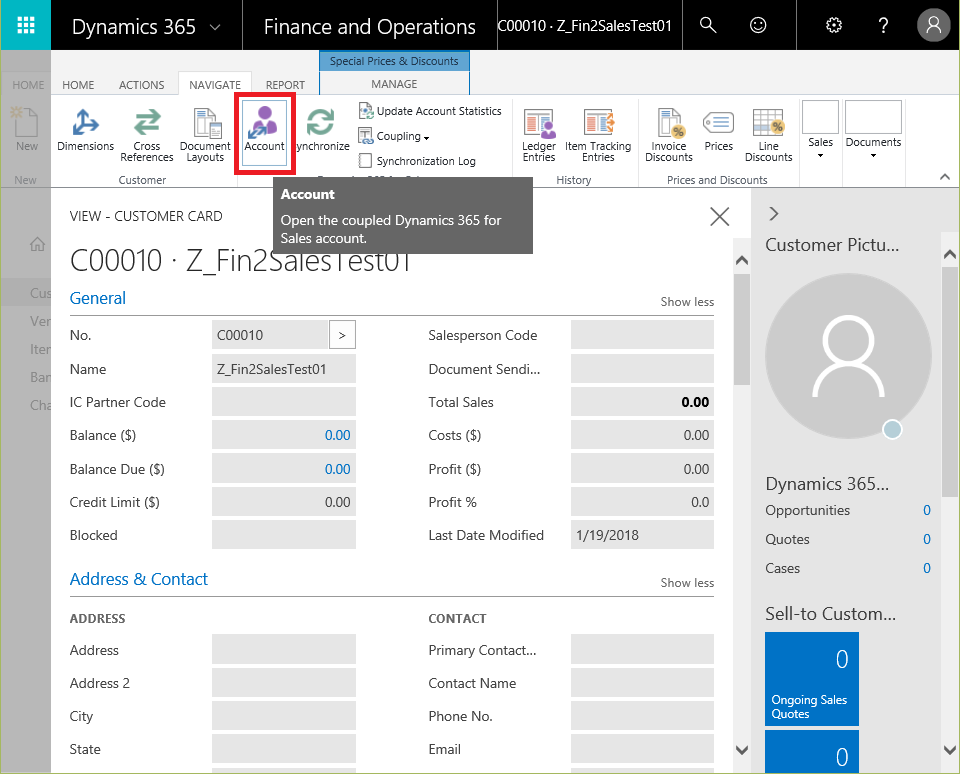Open the Cases count link
Image resolution: width=960 pixels, height=774 pixels.
pos(927,568)
